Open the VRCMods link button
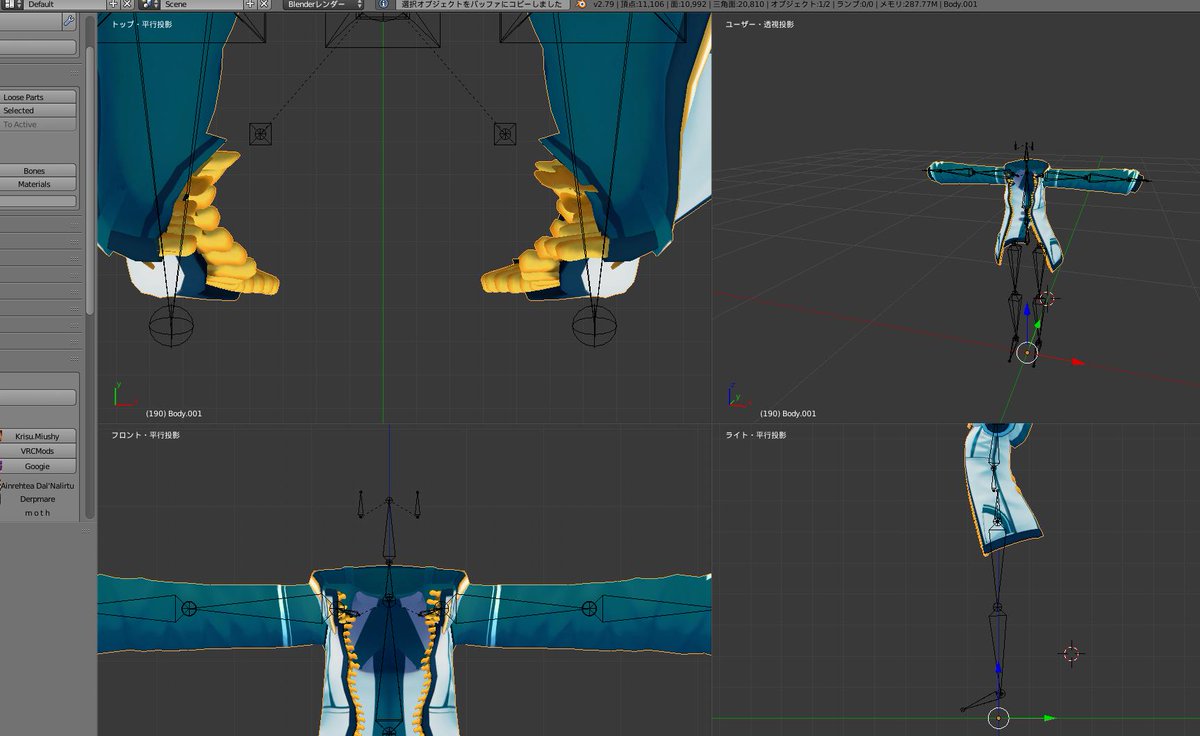This screenshot has width=1200, height=736. pyautogui.click(x=39, y=451)
